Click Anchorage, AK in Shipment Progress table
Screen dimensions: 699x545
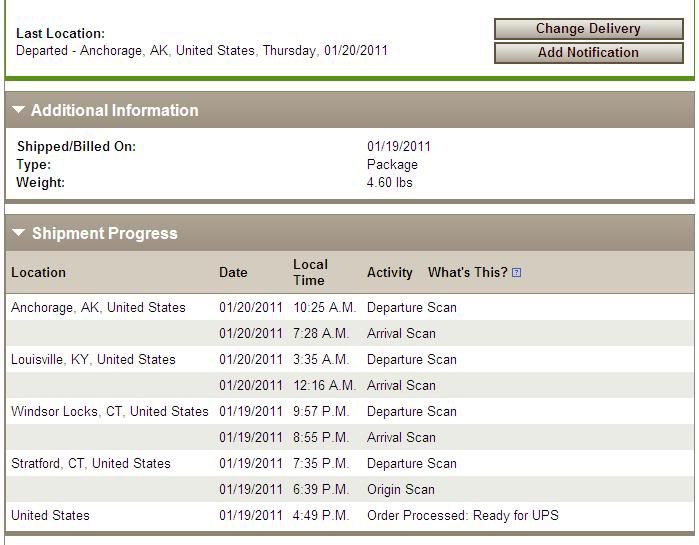(98, 307)
